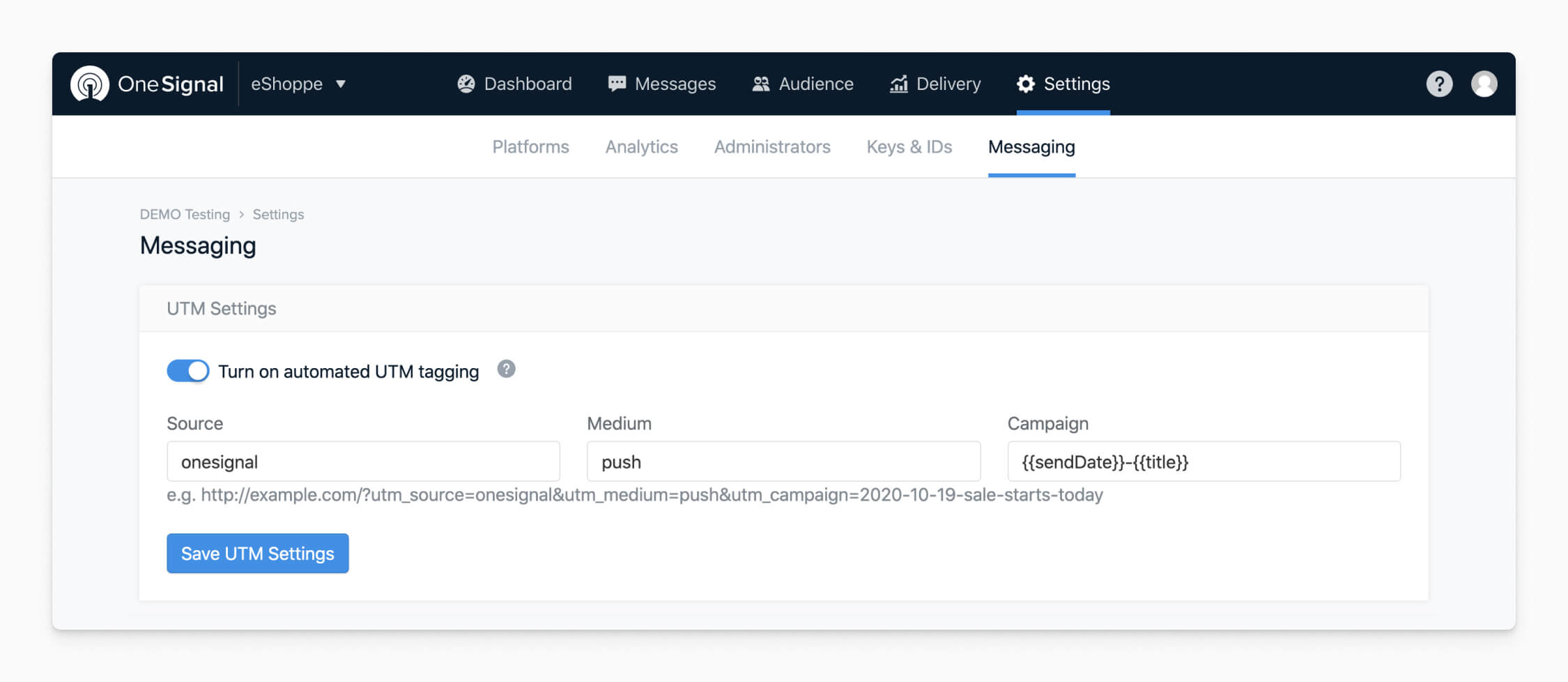The image size is (1568, 682).
Task: Click the Messaging page heading
Action: click(198, 245)
